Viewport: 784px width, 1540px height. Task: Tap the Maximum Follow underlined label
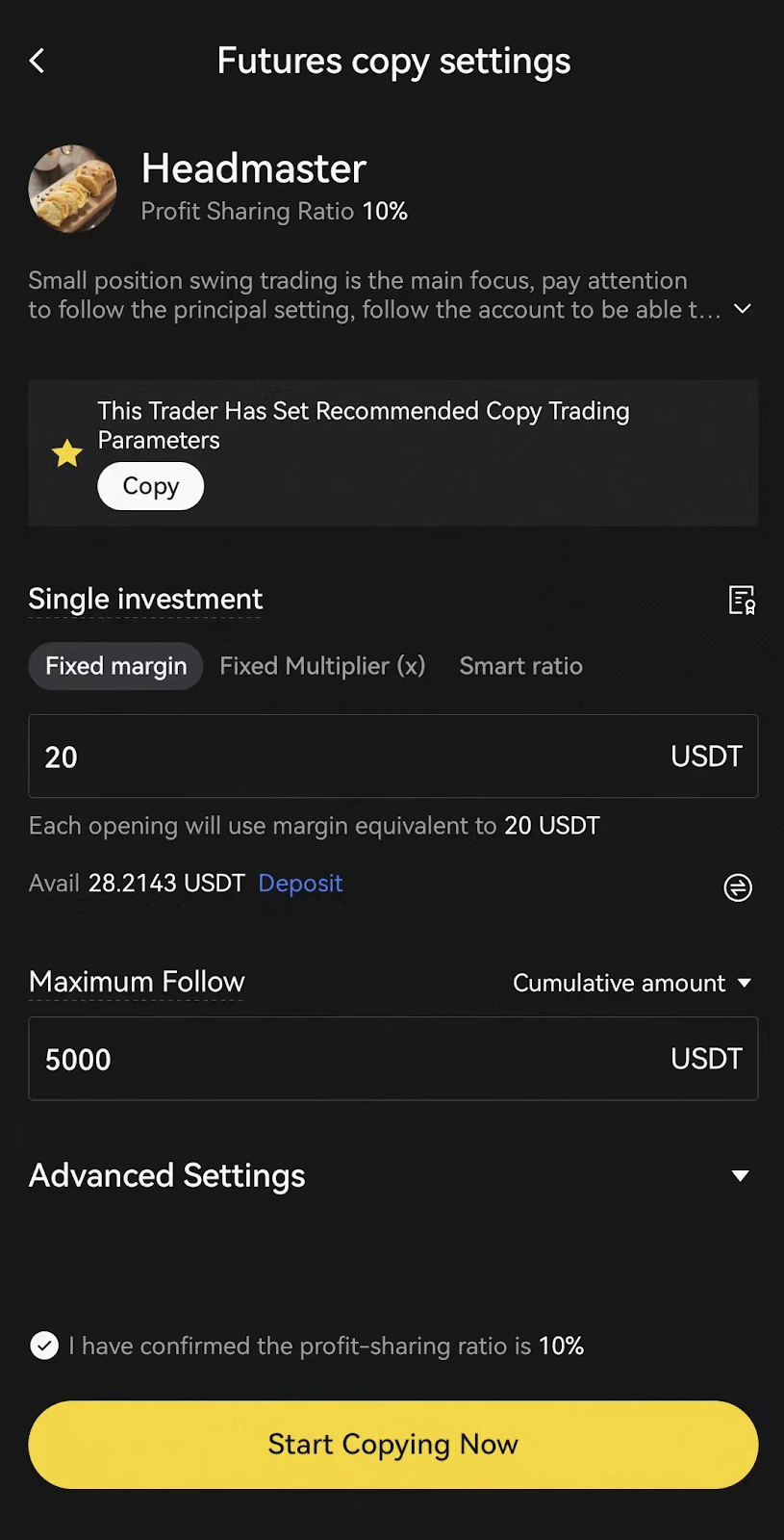coord(137,982)
